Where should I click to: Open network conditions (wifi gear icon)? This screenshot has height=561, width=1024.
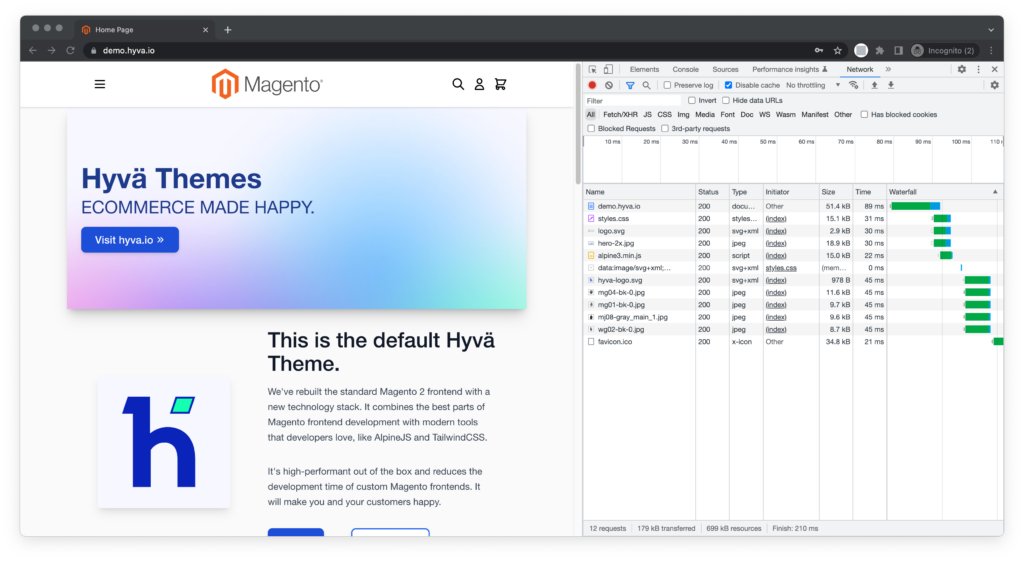[x=854, y=85]
